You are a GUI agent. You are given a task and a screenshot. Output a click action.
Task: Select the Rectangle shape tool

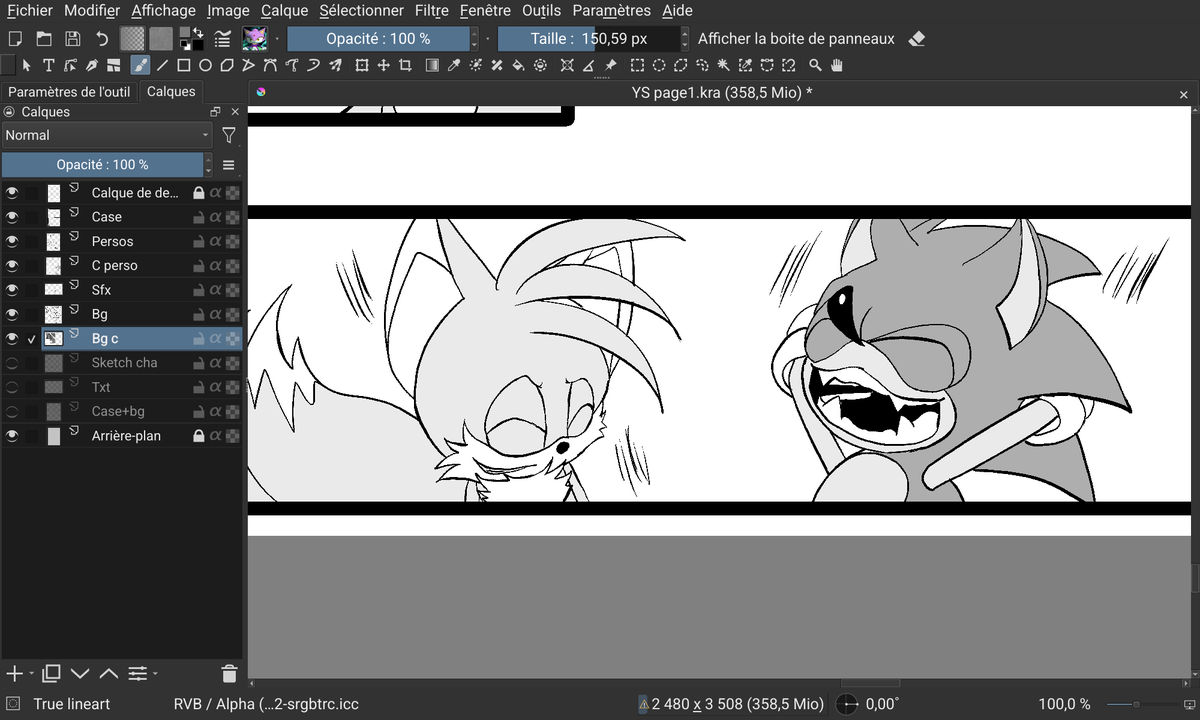(x=184, y=66)
